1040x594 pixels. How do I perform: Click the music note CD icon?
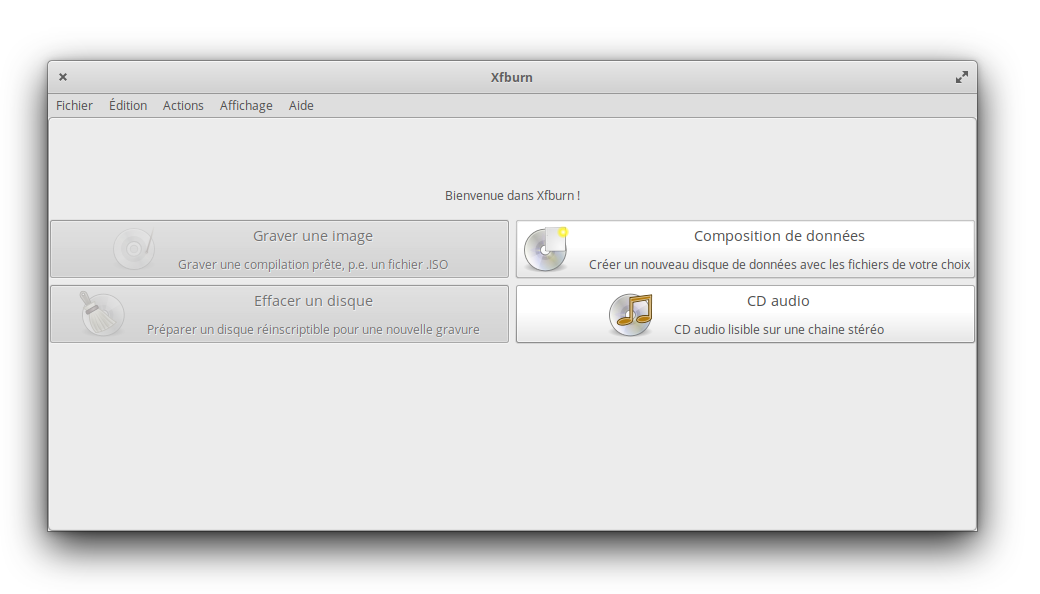tap(631, 314)
